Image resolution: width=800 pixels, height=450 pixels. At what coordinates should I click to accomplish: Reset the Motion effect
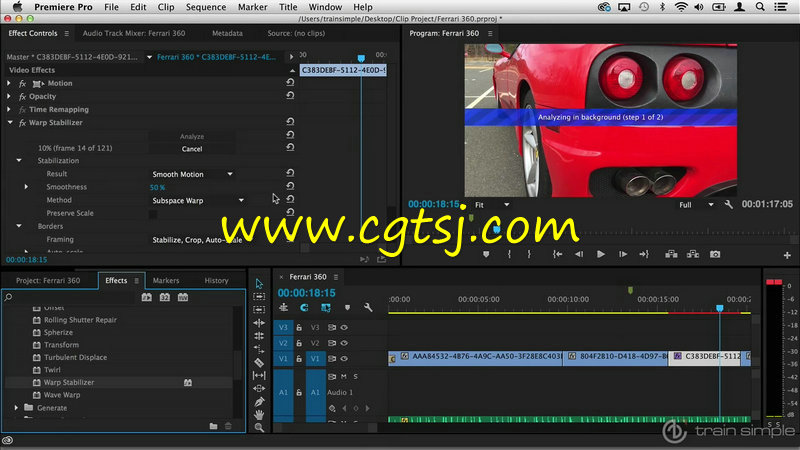[x=290, y=83]
